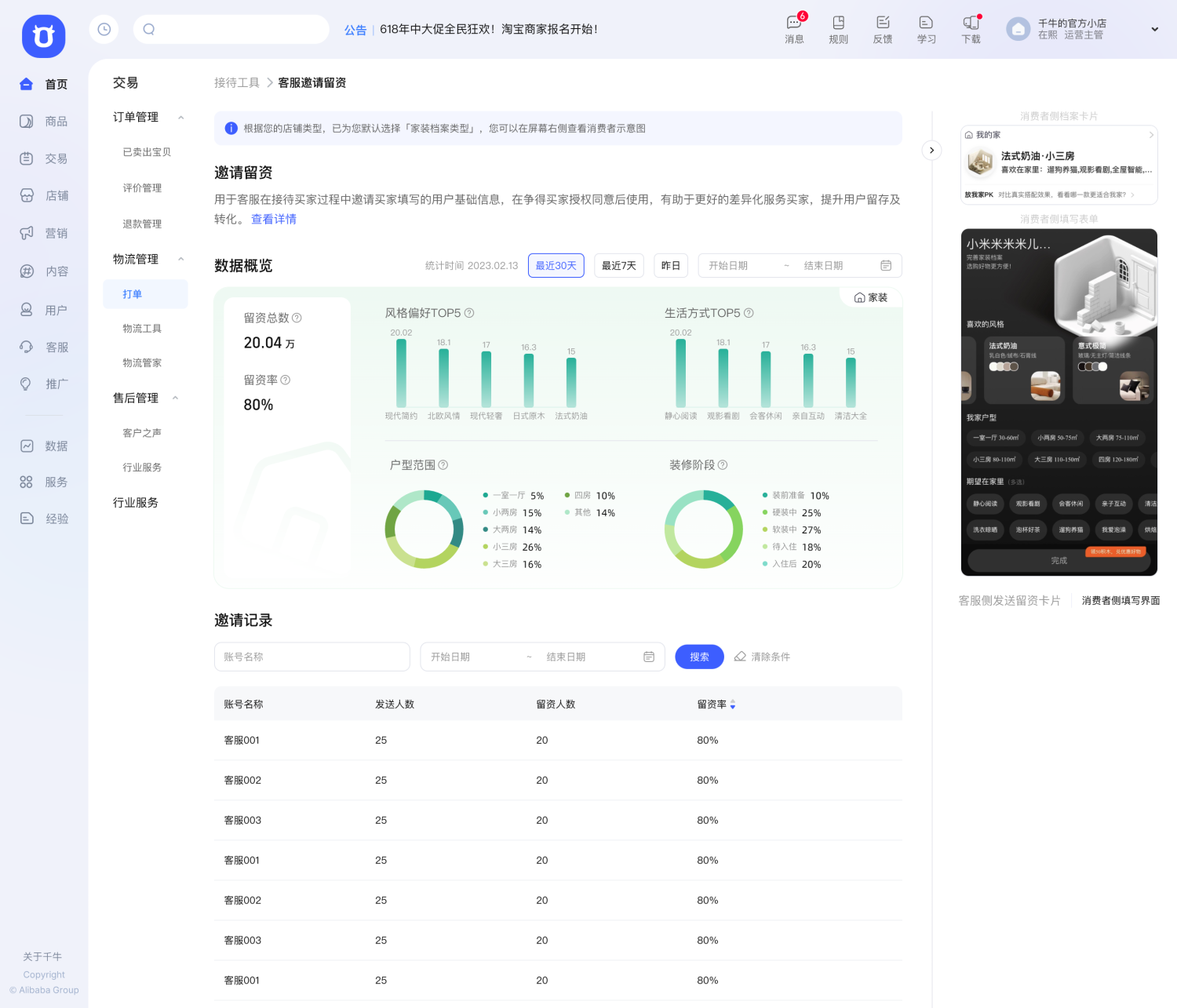
Task: Click the user avatar icon
Action: 1018,29
